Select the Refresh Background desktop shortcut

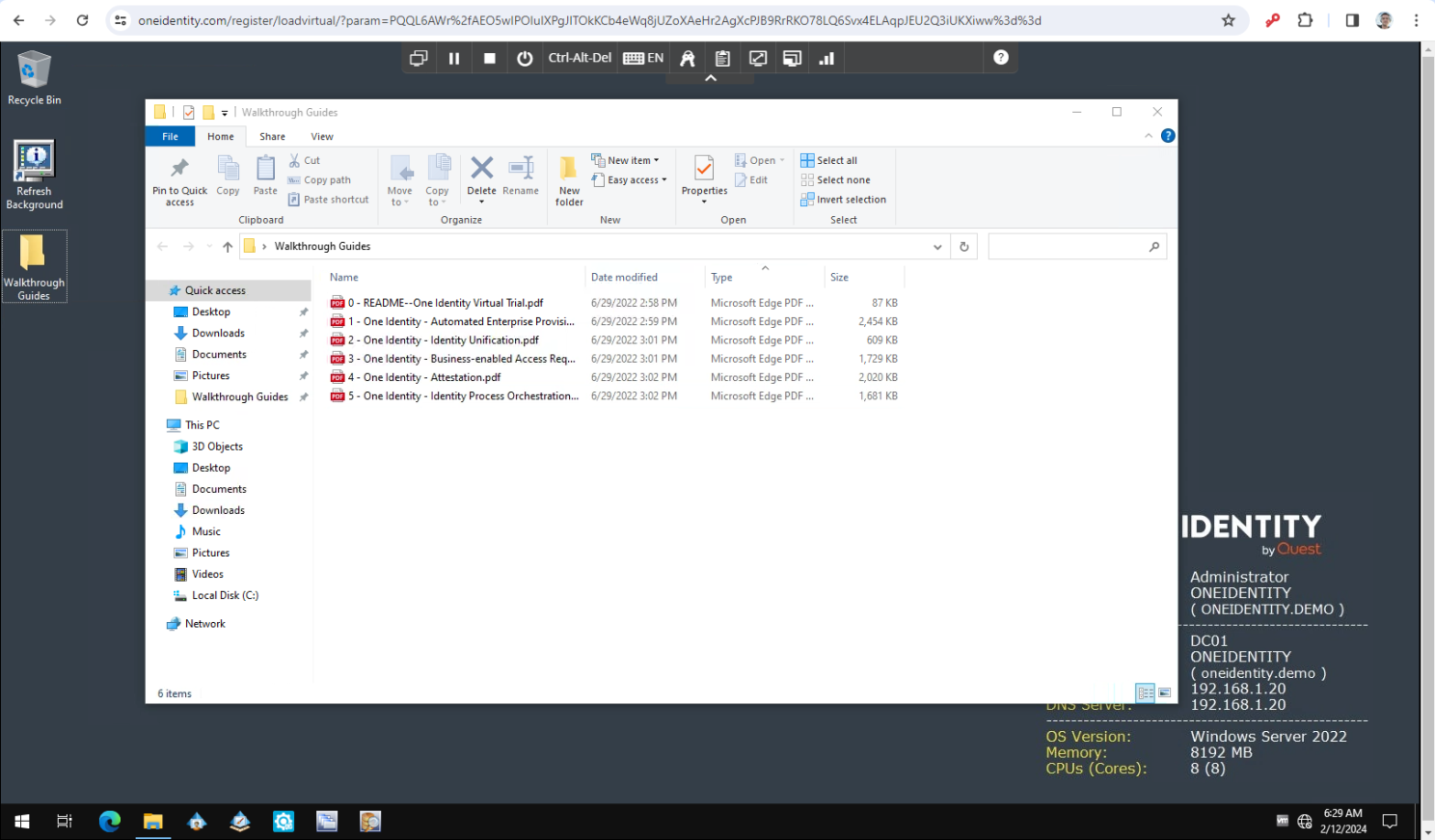34,175
